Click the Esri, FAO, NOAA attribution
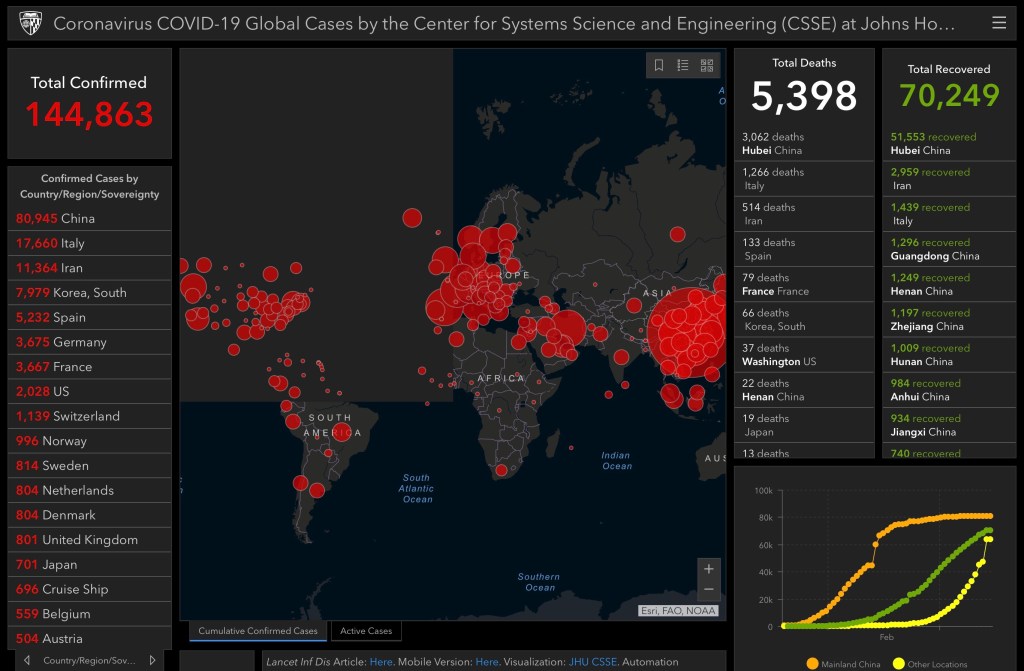 click(x=678, y=610)
